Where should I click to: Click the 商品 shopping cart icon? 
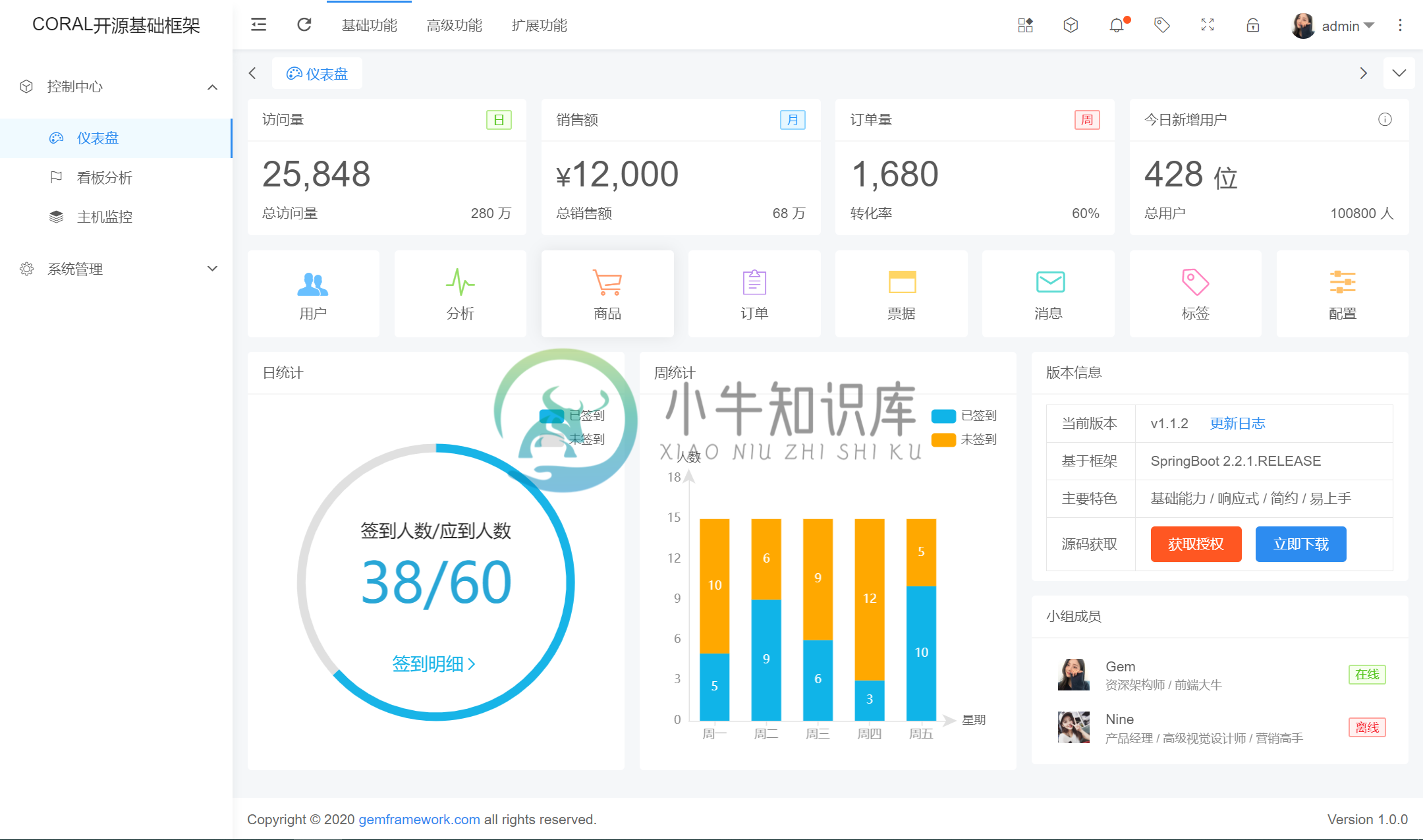[x=607, y=282]
